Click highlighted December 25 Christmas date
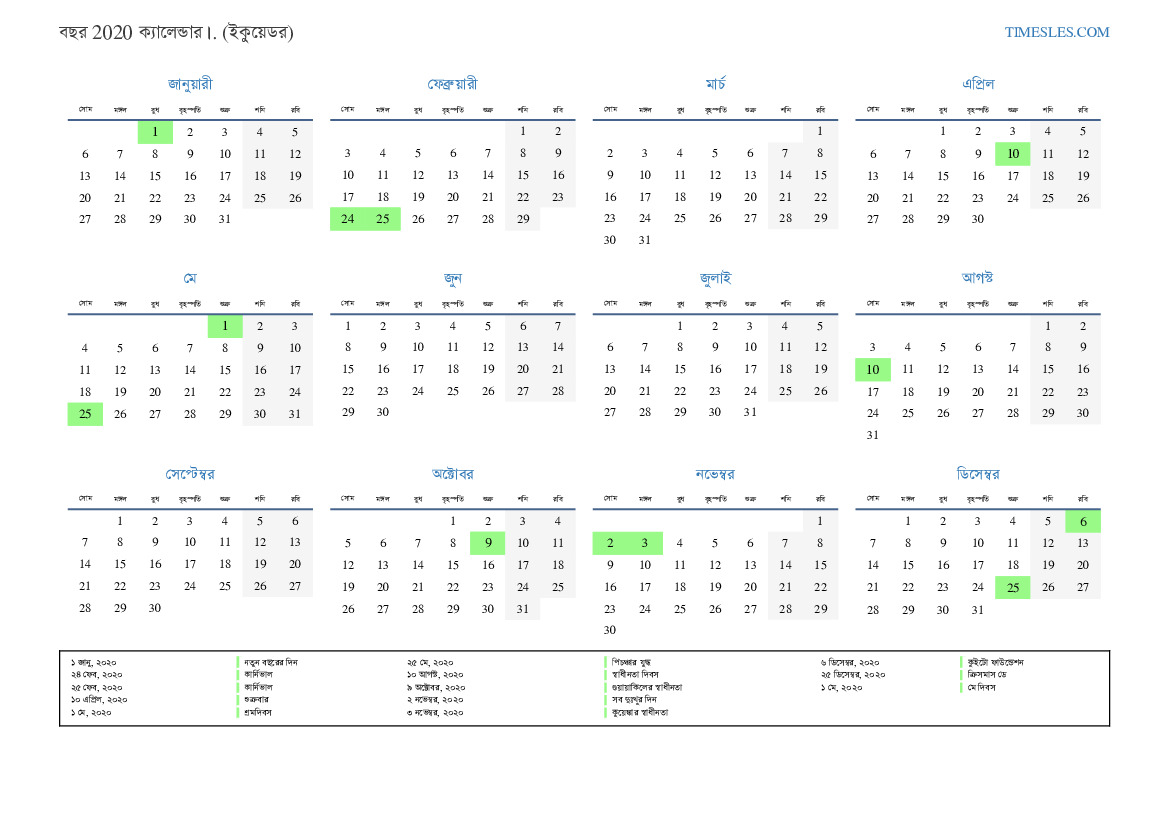1169x827 pixels. click(1012, 588)
